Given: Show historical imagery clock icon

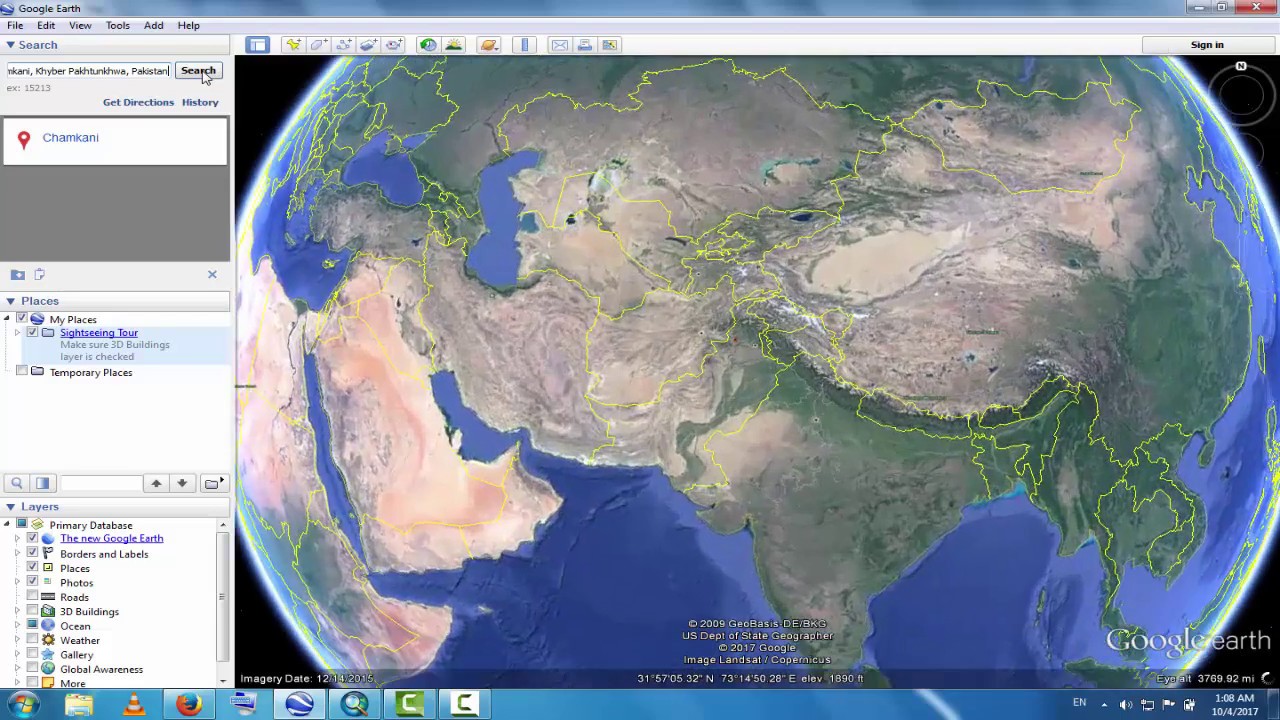Looking at the screenshot, I should click(x=428, y=45).
